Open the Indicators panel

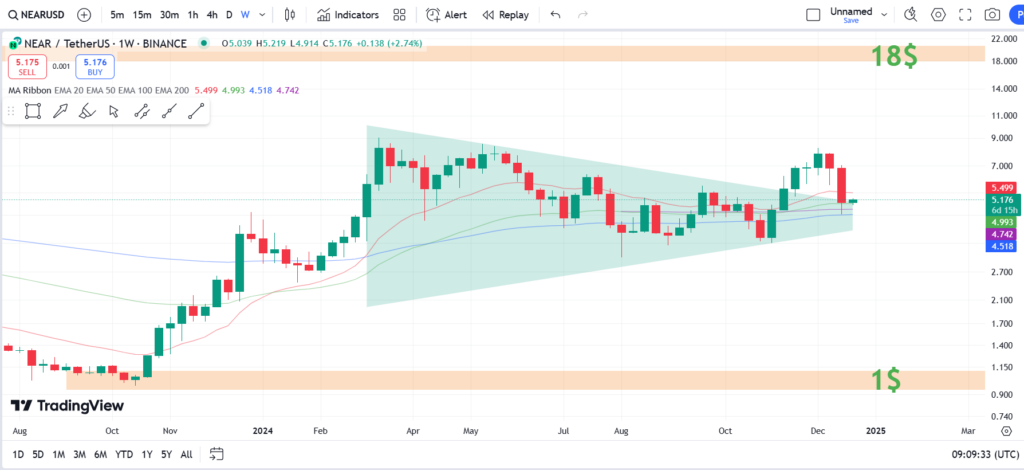click(x=347, y=15)
